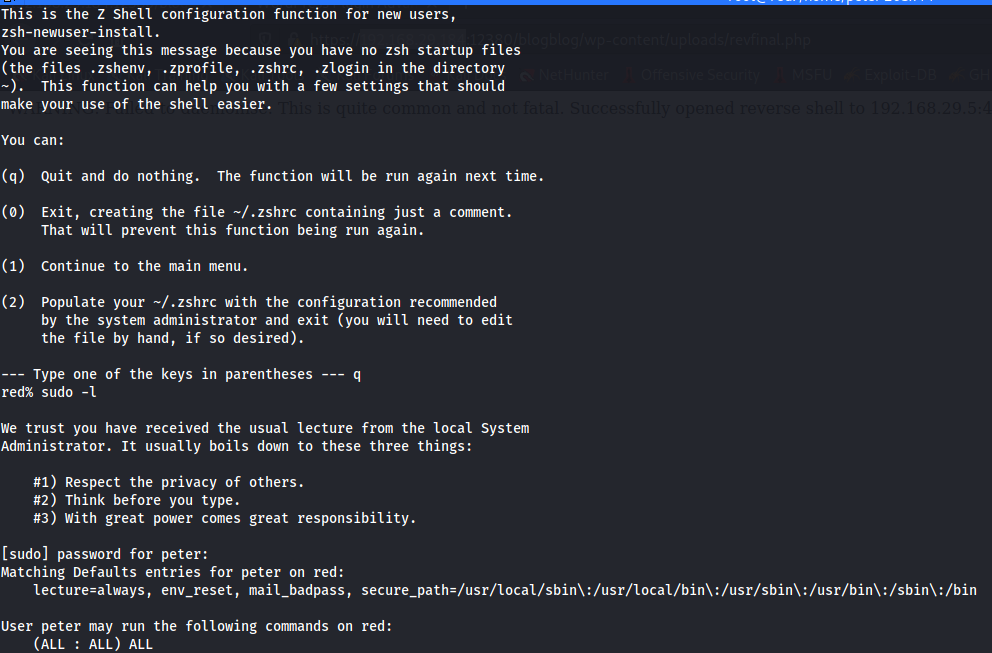Click the Offensive Security bookmark icon
This screenshot has width=992, height=653.
(x=630, y=75)
